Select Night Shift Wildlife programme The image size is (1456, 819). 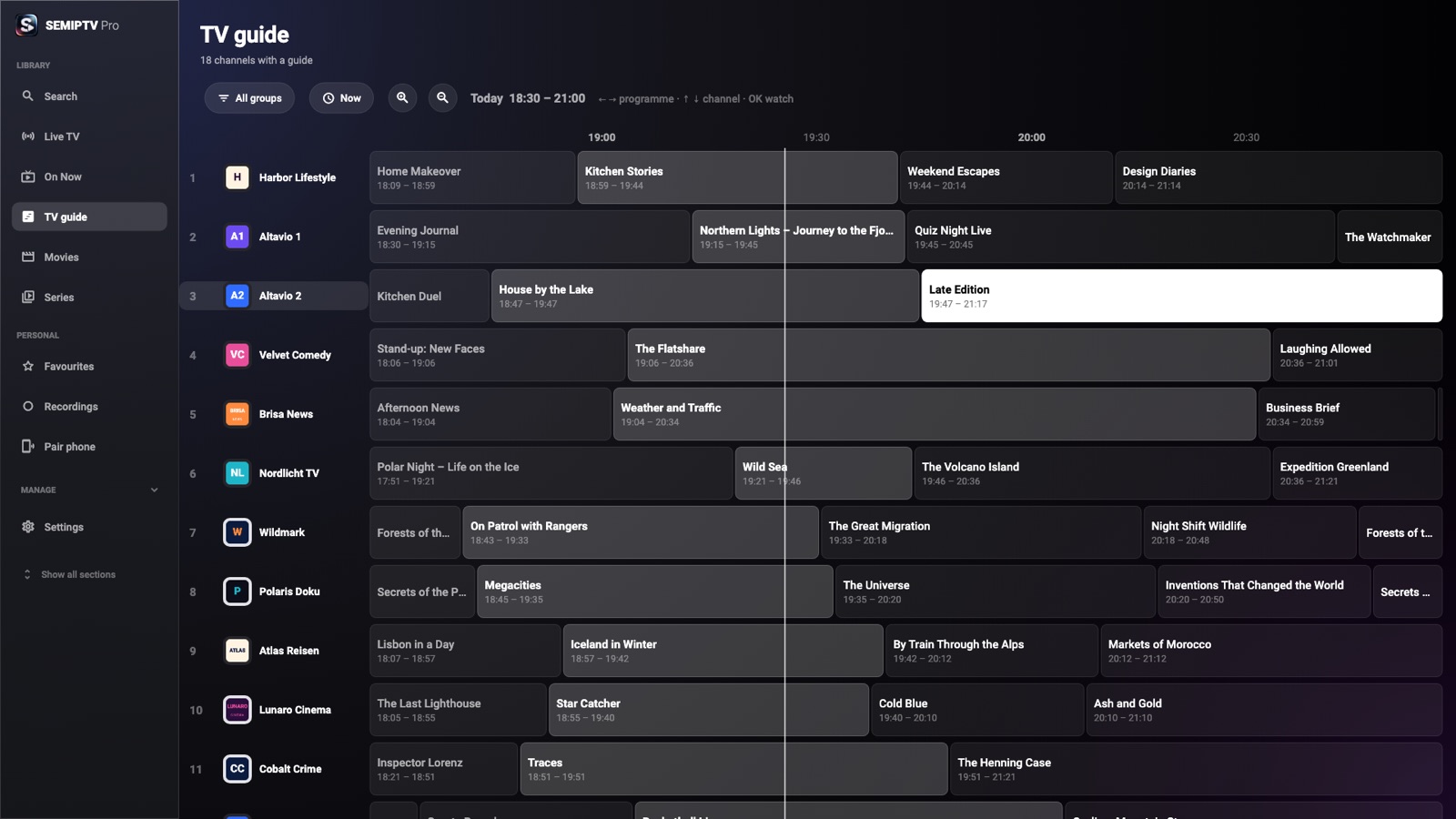pos(1250,532)
